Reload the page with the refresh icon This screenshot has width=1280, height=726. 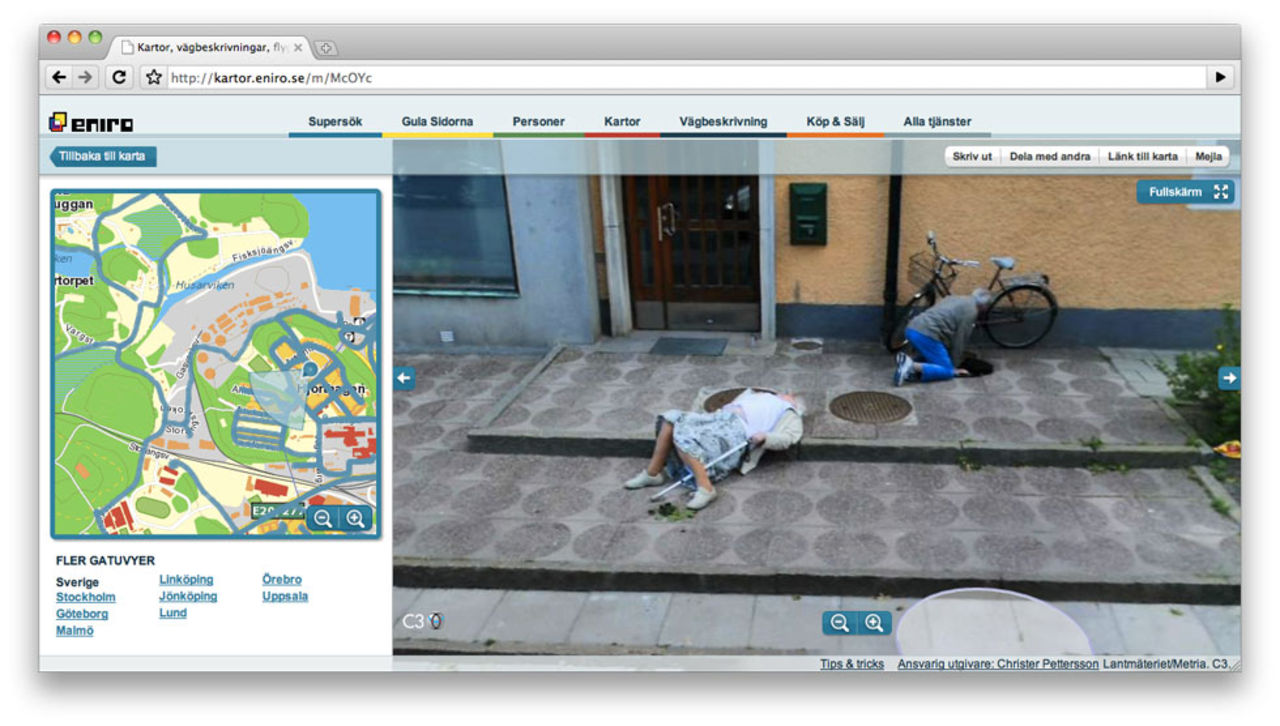pos(119,77)
